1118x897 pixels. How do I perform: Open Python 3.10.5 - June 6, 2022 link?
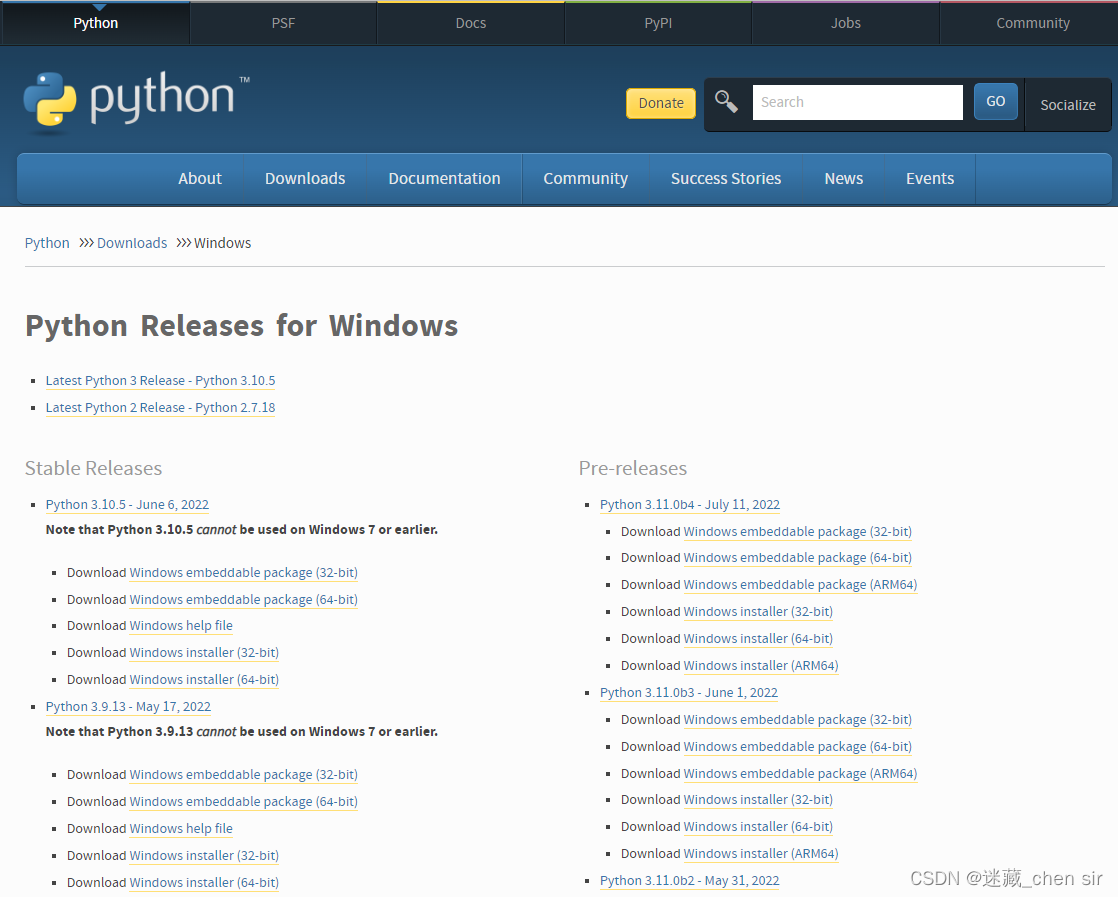tap(127, 505)
